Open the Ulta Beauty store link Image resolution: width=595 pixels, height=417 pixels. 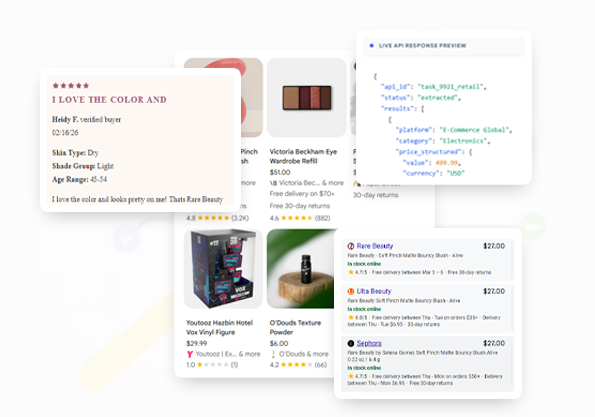374,291
